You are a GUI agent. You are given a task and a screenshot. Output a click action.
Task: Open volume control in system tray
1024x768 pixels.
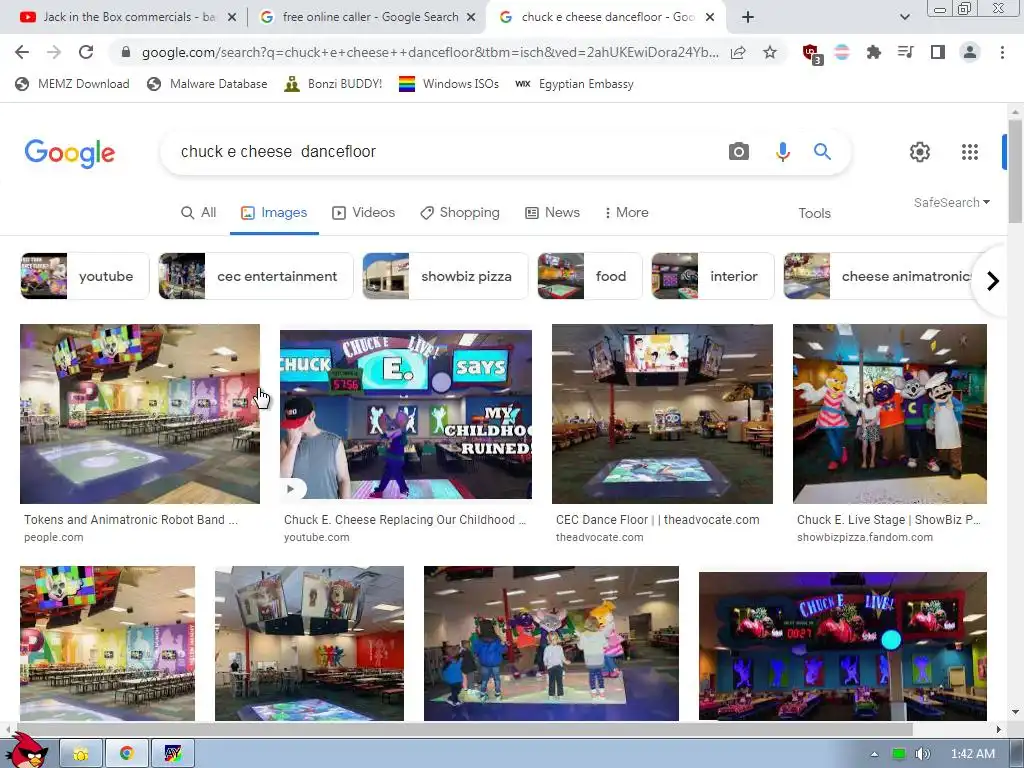coord(923,754)
